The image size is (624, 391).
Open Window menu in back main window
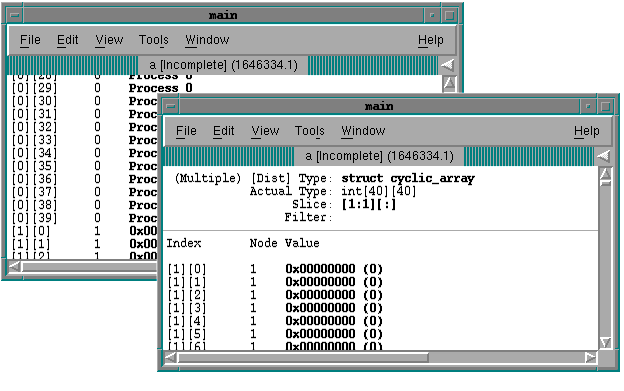(207, 40)
